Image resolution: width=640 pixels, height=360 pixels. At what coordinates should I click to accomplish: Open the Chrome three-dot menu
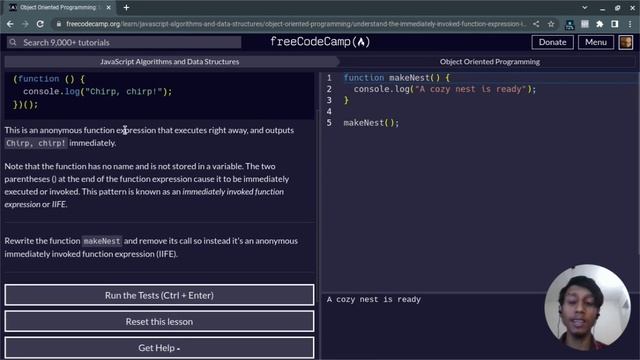coord(630,24)
